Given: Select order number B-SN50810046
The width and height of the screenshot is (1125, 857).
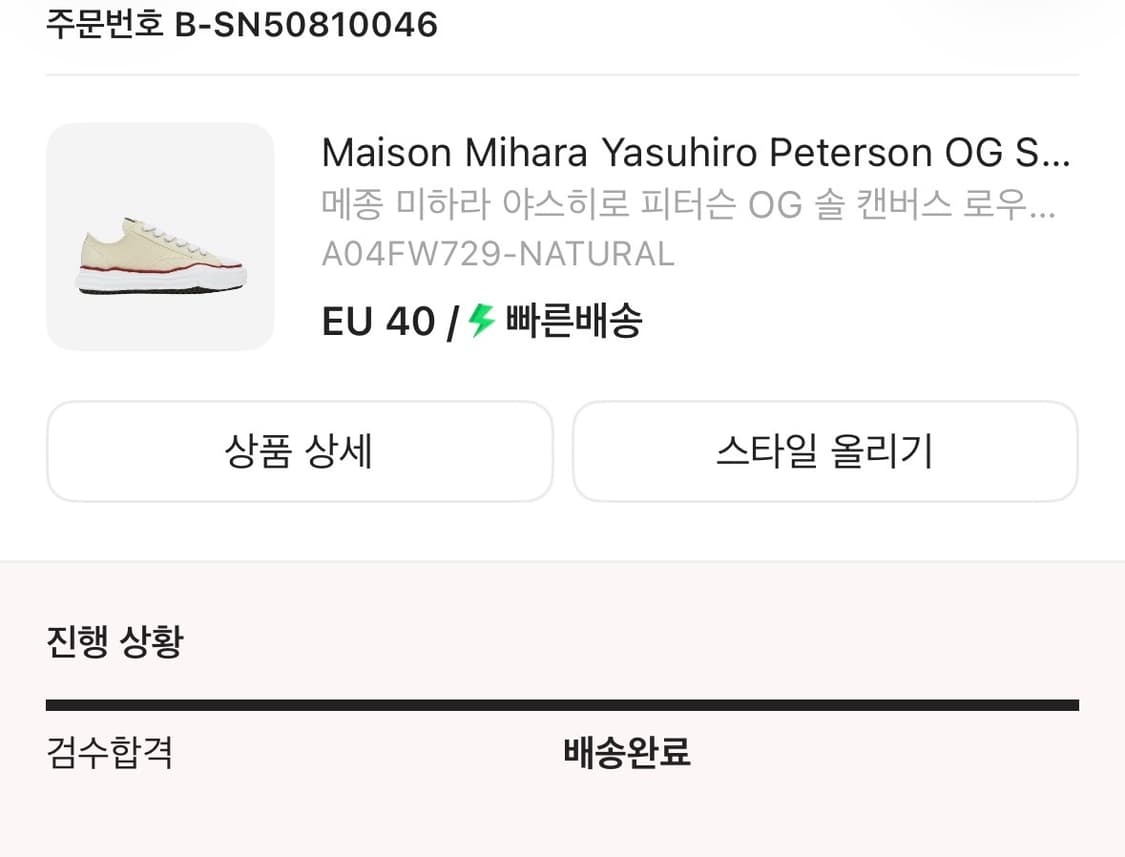Looking at the screenshot, I should 306,24.
